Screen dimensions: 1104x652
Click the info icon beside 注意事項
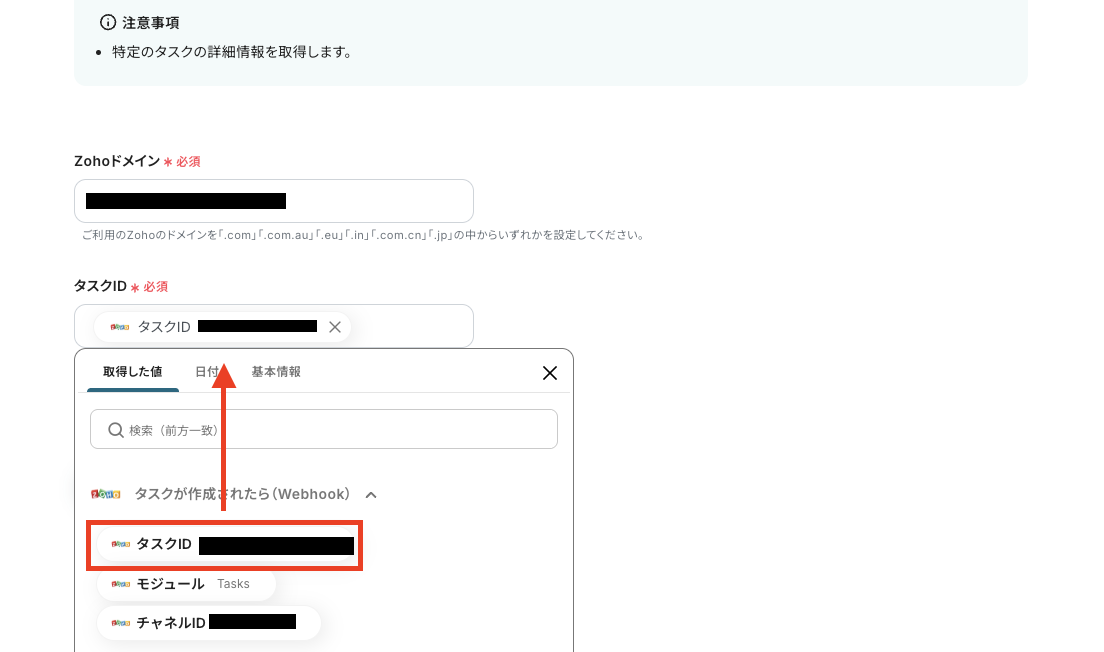[108, 23]
